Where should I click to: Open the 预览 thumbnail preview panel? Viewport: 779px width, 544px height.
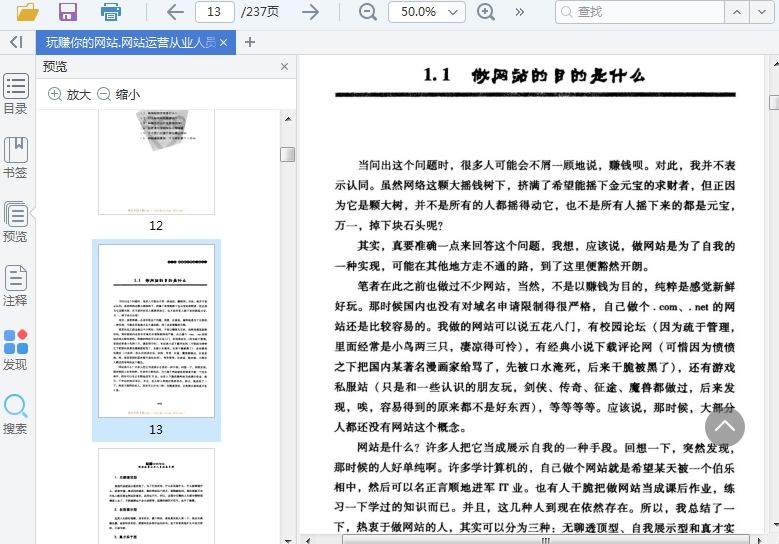pyautogui.click(x=15, y=222)
